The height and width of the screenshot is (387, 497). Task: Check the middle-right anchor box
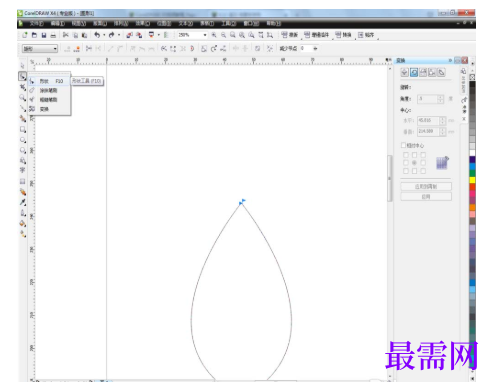click(423, 163)
